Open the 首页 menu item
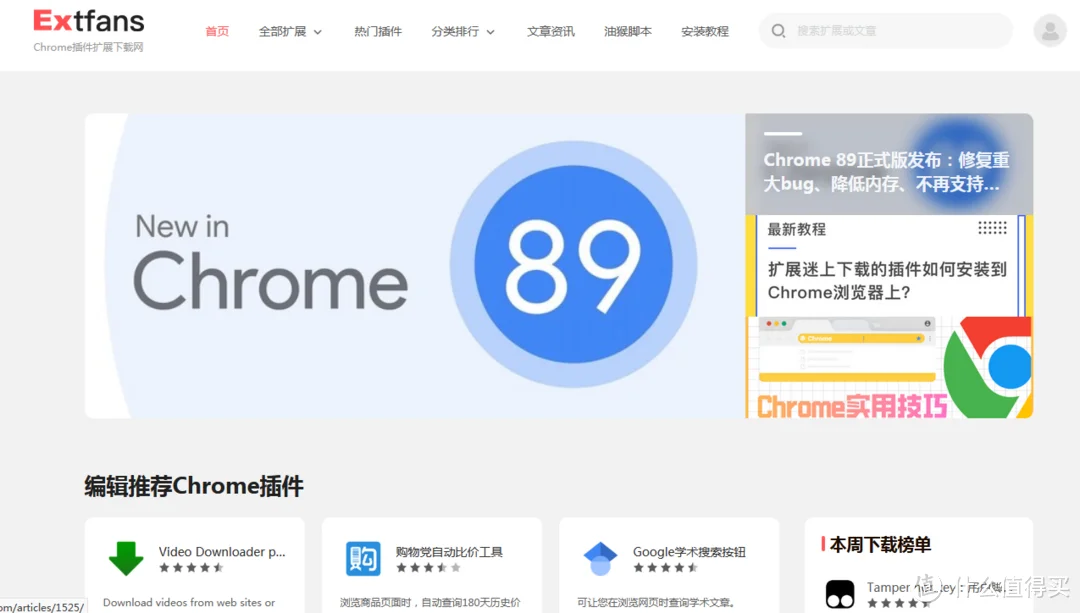 [217, 31]
